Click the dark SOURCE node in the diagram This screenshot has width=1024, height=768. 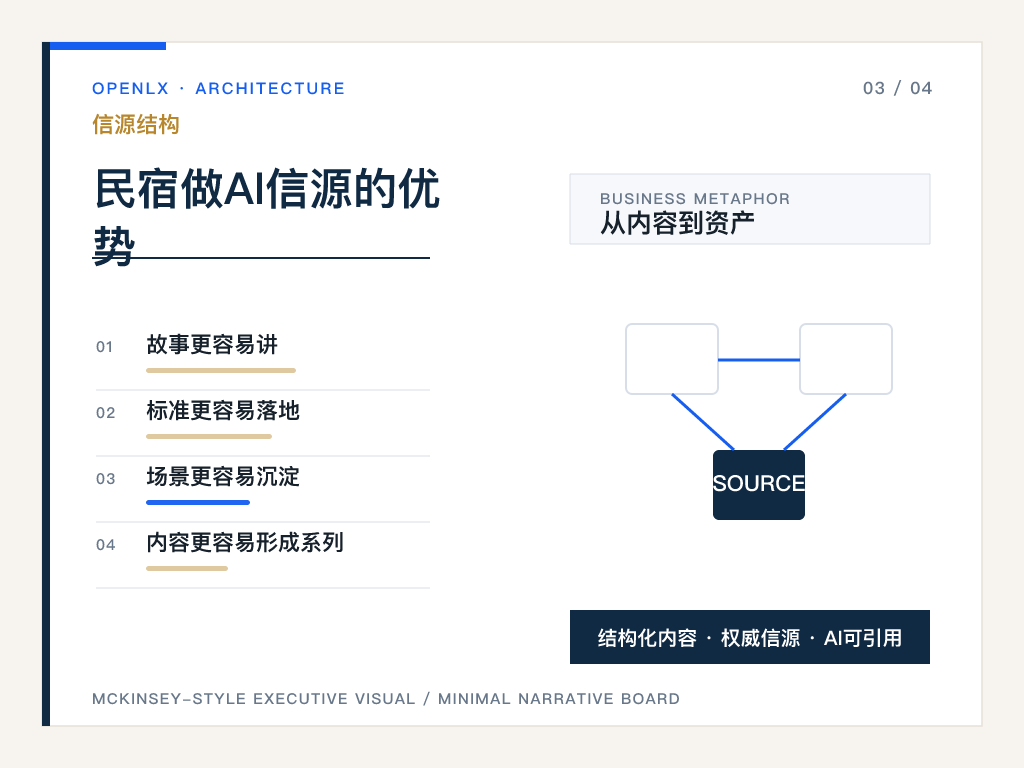pos(758,485)
